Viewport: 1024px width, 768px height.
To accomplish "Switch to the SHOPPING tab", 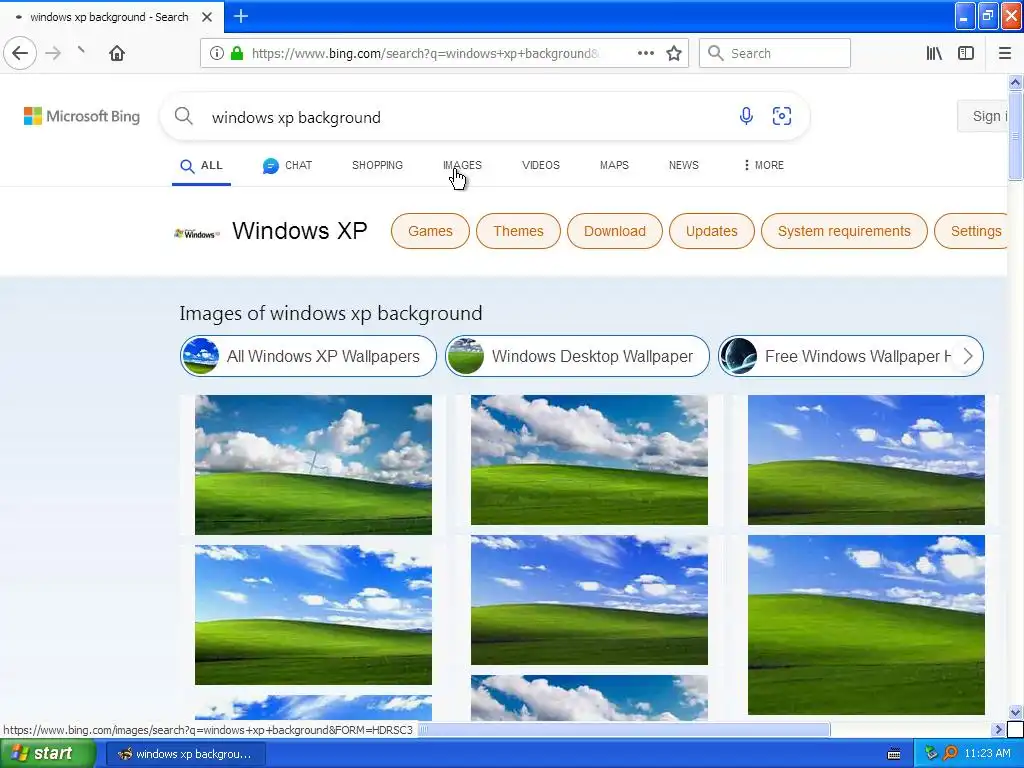I will (x=377, y=165).
